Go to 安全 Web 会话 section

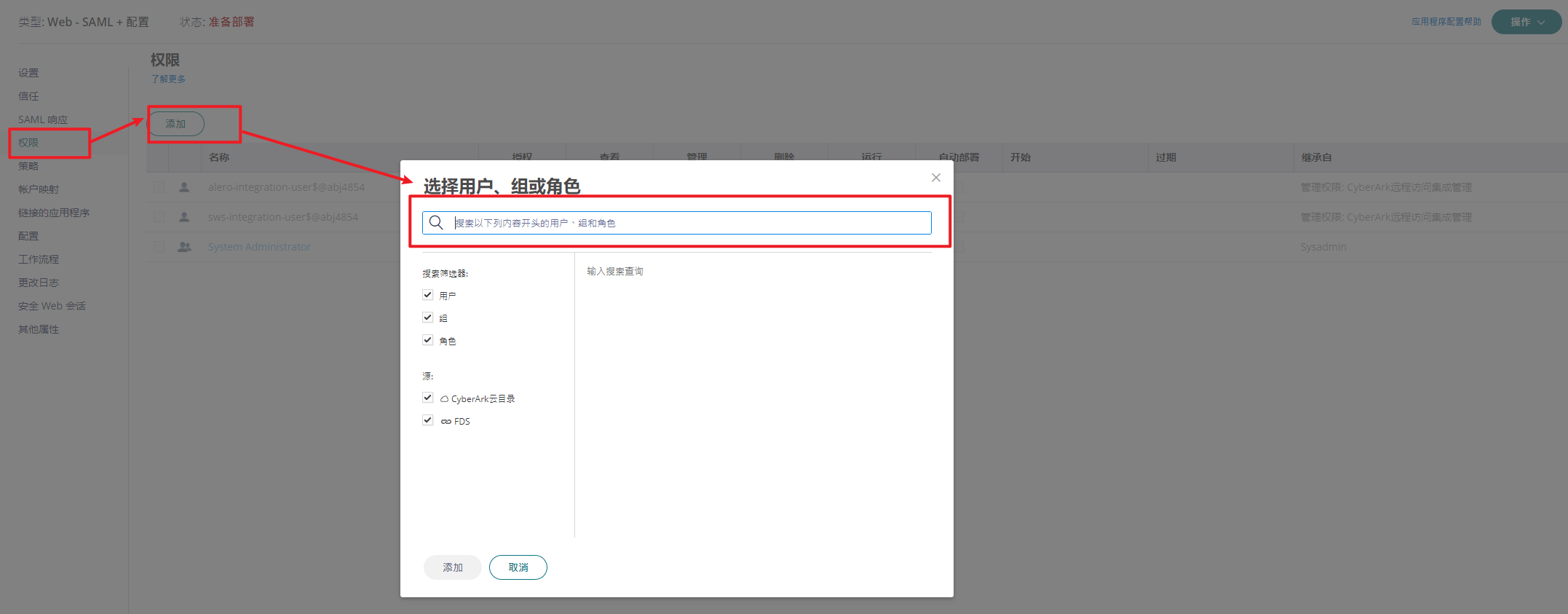[x=52, y=306]
